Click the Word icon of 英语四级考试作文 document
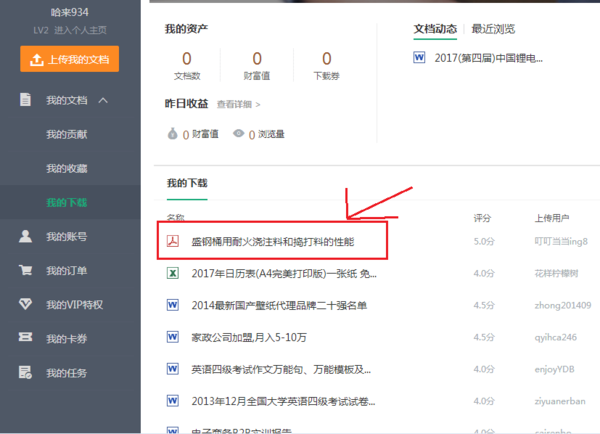Image resolution: width=600 pixels, height=434 pixels. 173,369
